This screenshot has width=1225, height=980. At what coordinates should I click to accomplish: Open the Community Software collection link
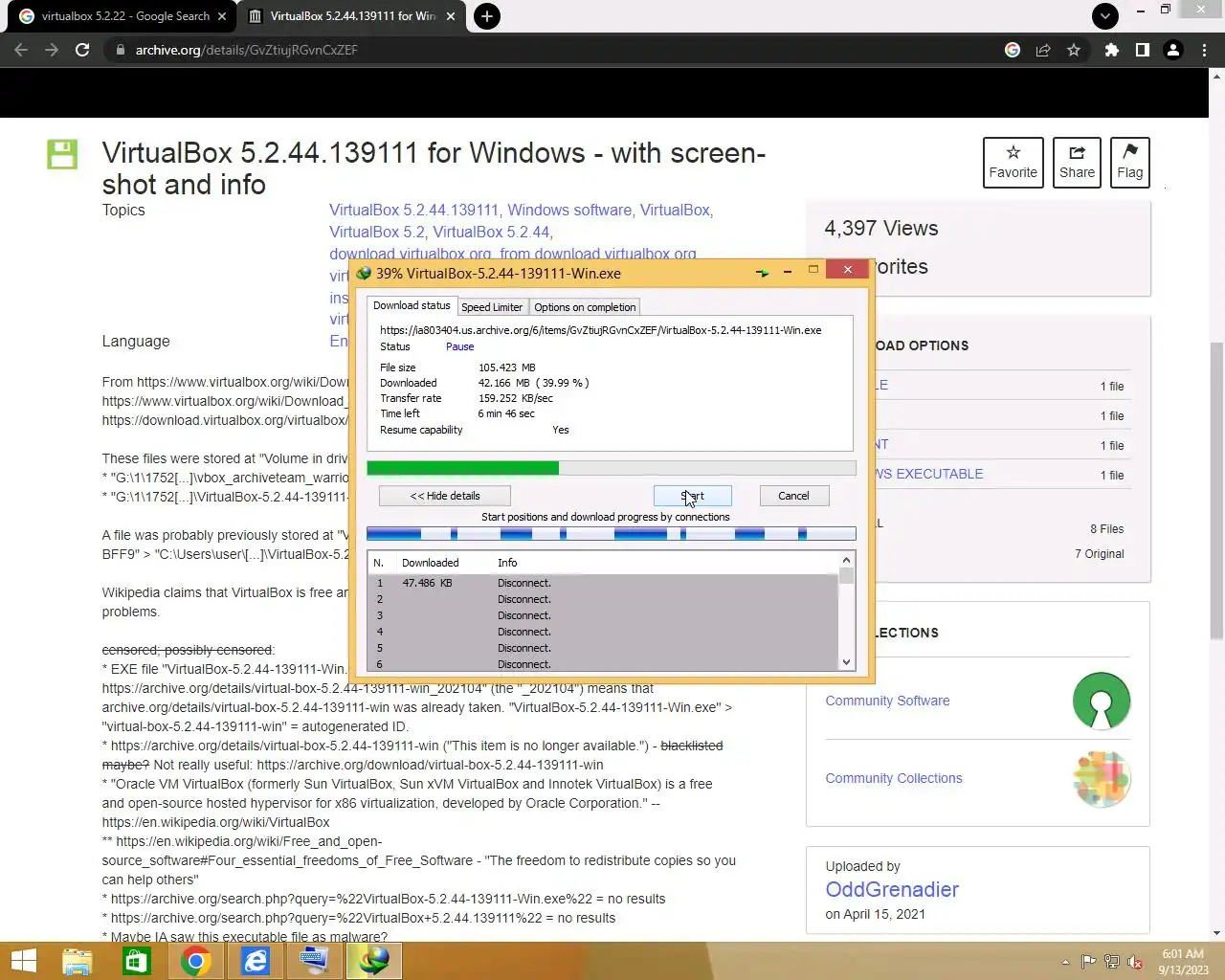coord(888,701)
